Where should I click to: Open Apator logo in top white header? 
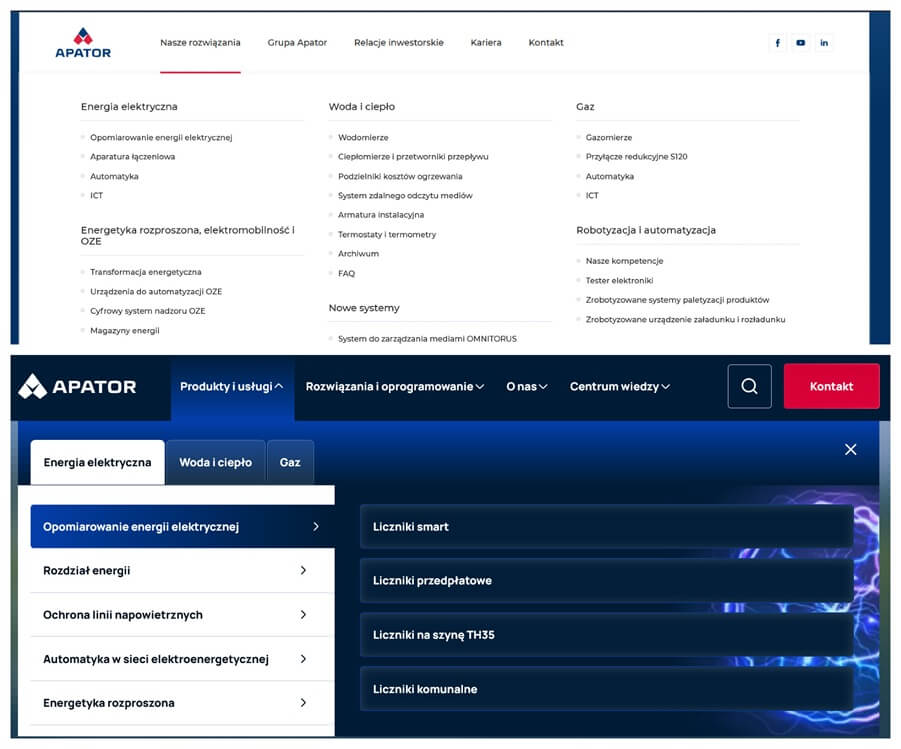click(x=83, y=43)
